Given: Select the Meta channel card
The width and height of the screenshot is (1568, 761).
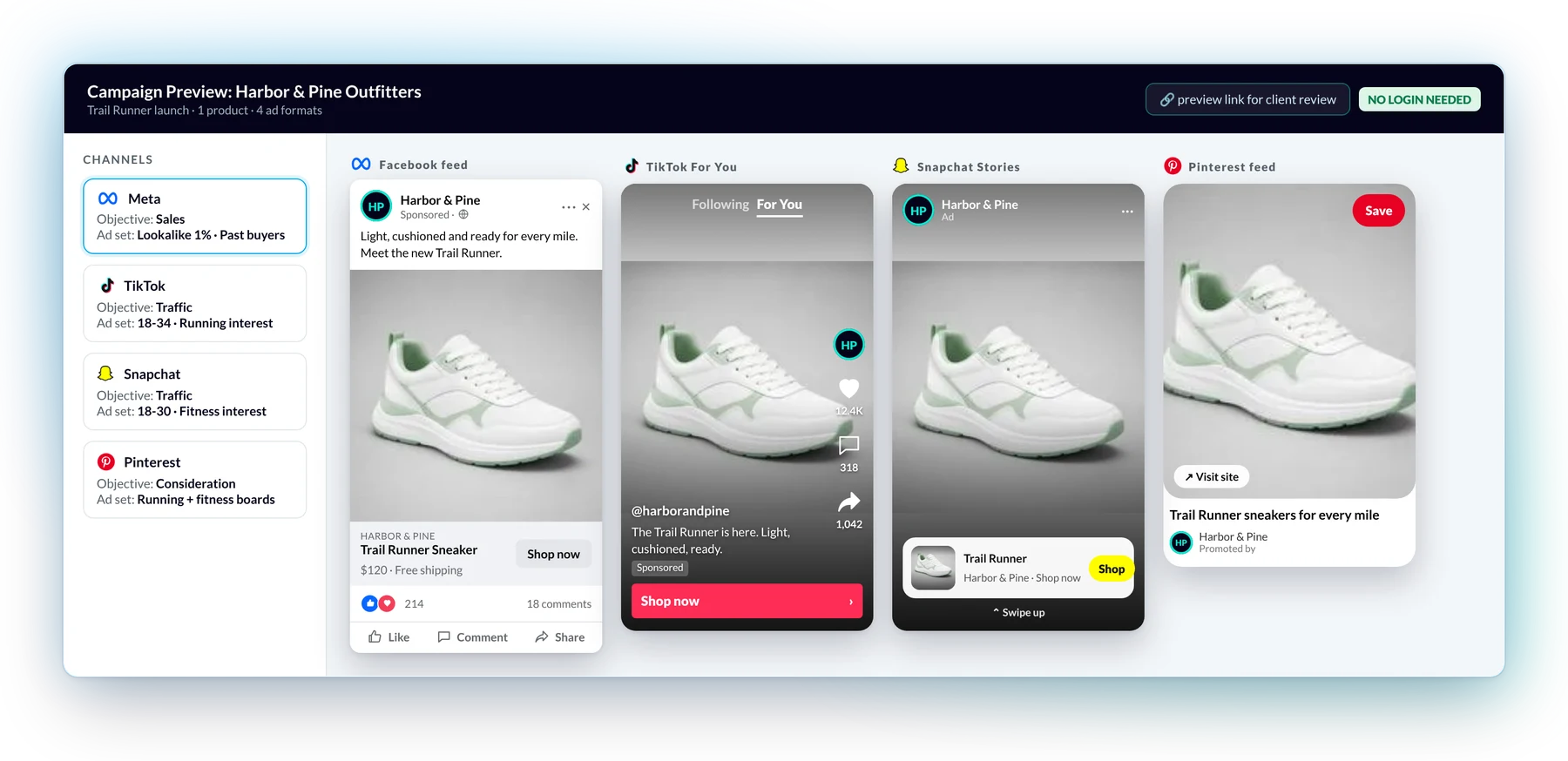Looking at the screenshot, I should click(x=195, y=217).
